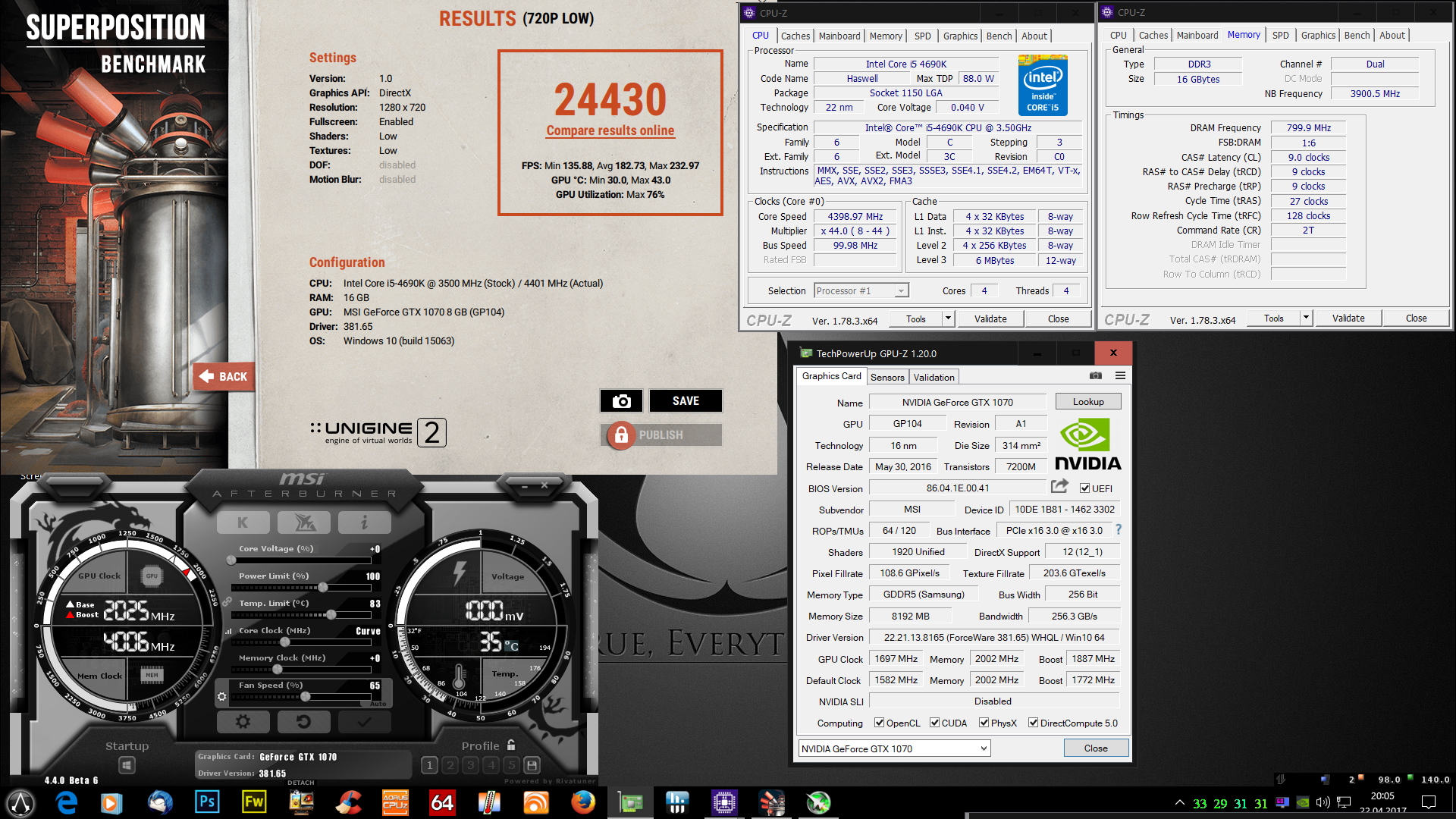Screen dimensions: 1456x819
Task: Click GPU-Z Lookup button
Action: coord(1088,402)
